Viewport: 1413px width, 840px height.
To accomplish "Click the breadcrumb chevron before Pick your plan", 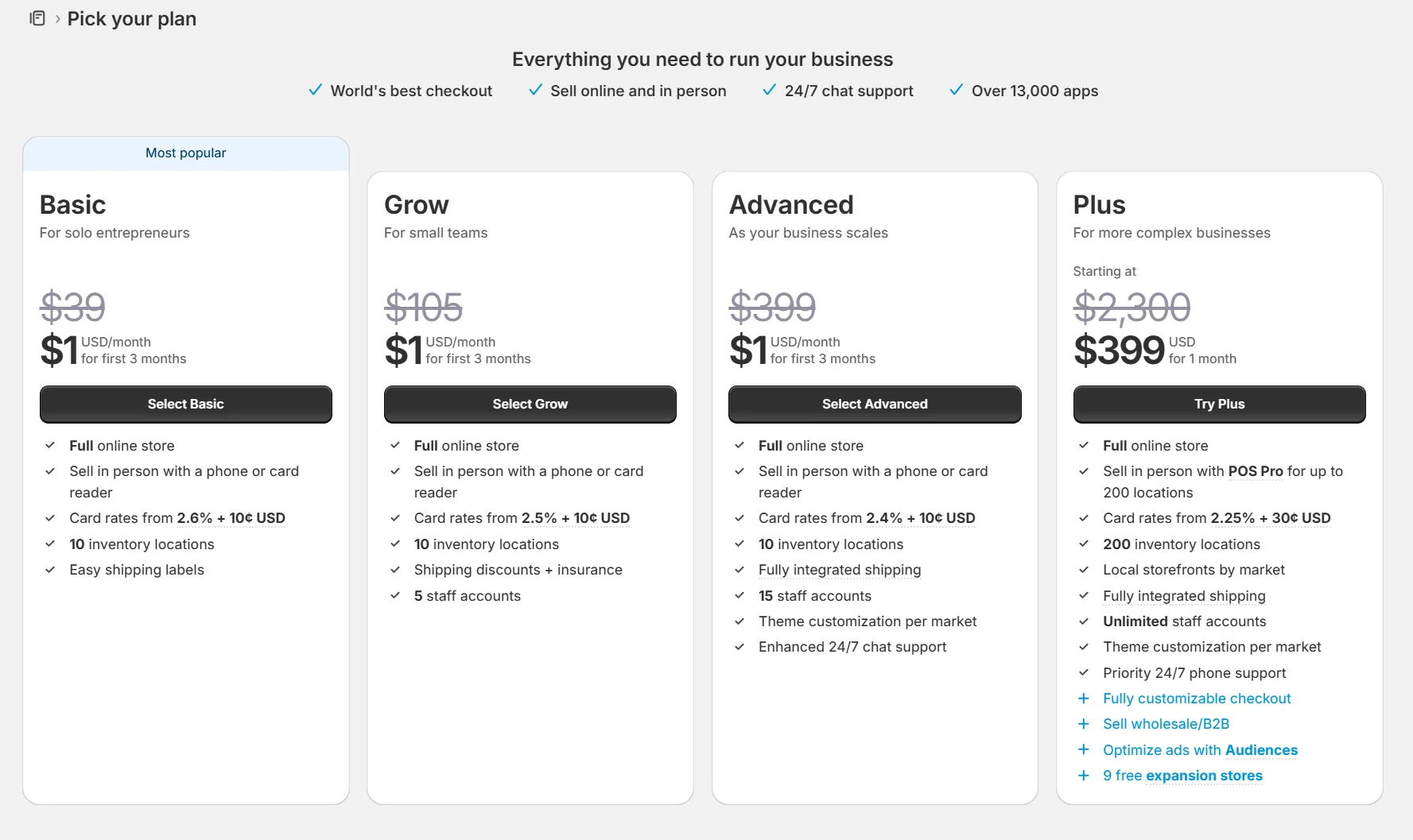I will [57, 19].
